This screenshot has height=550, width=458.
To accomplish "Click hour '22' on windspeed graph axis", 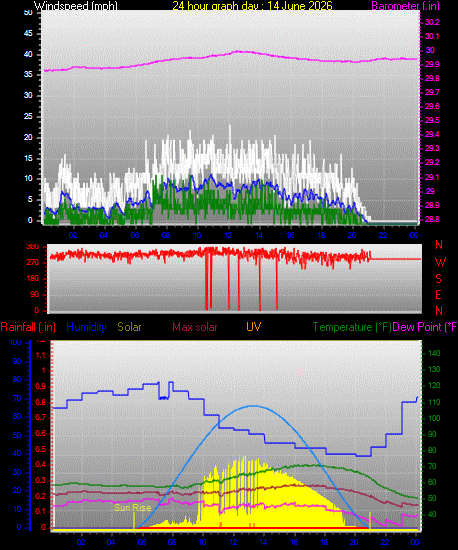I will tap(383, 235).
